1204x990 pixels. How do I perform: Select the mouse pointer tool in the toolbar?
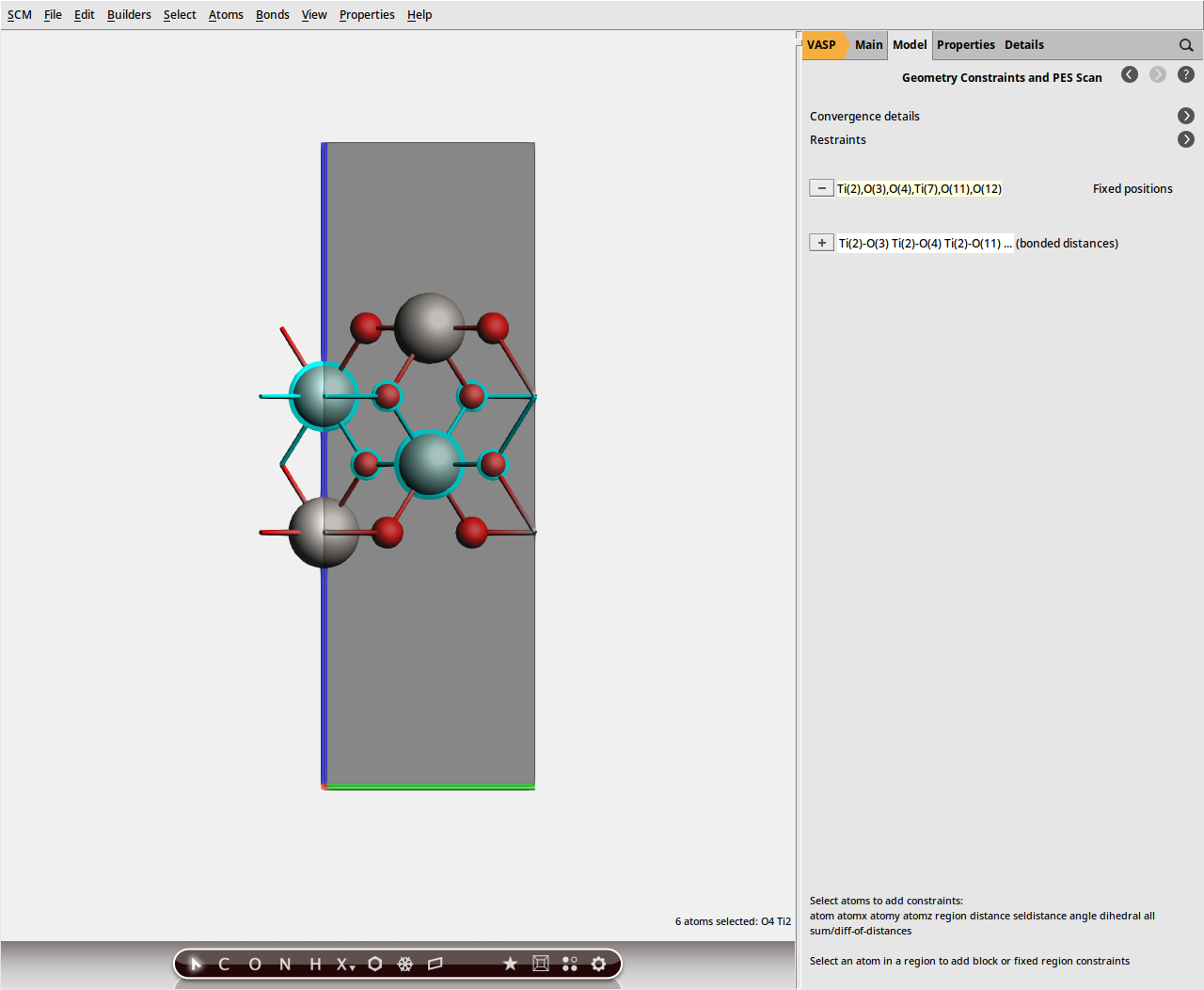point(195,964)
